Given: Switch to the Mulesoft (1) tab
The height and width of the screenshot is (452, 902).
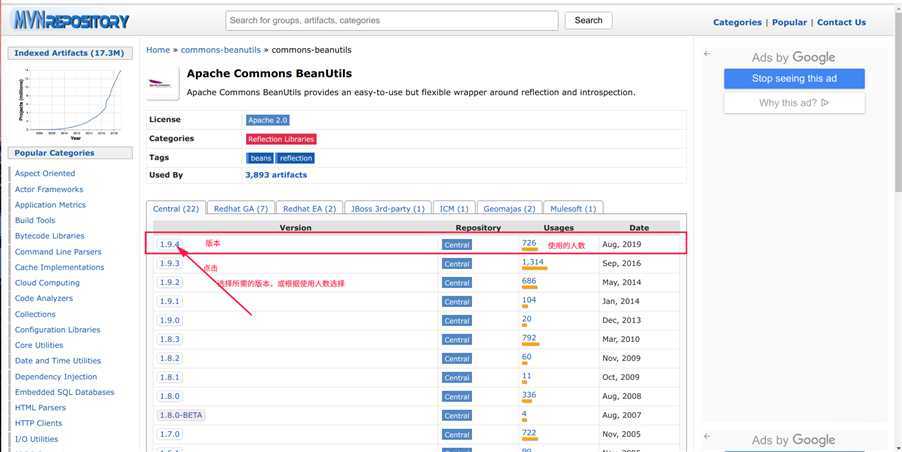Looking at the screenshot, I should click(x=573, y=209).
